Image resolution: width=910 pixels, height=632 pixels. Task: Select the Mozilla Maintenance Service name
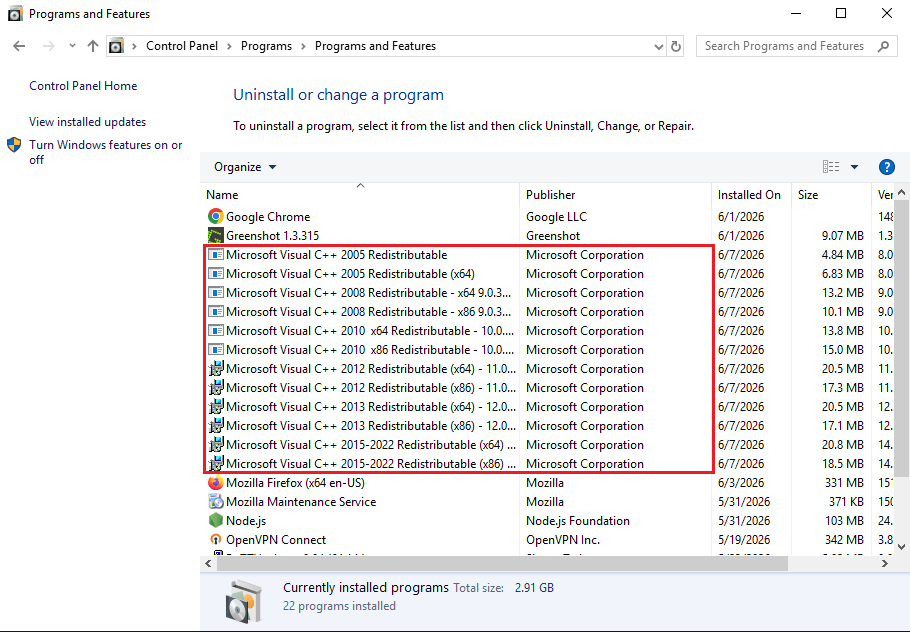tap(301, 501)
